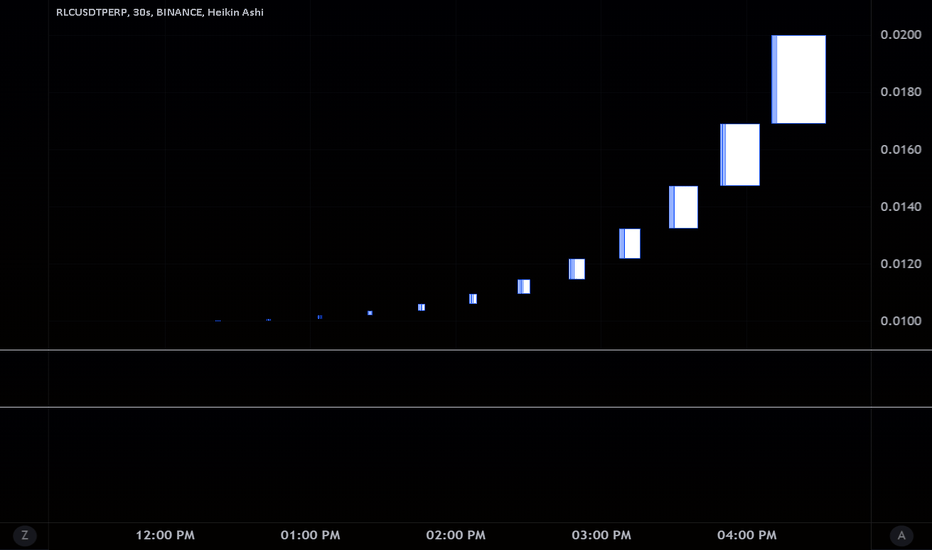Click the 0.0160 price label
932x550 pixels.
coord(900,149)
